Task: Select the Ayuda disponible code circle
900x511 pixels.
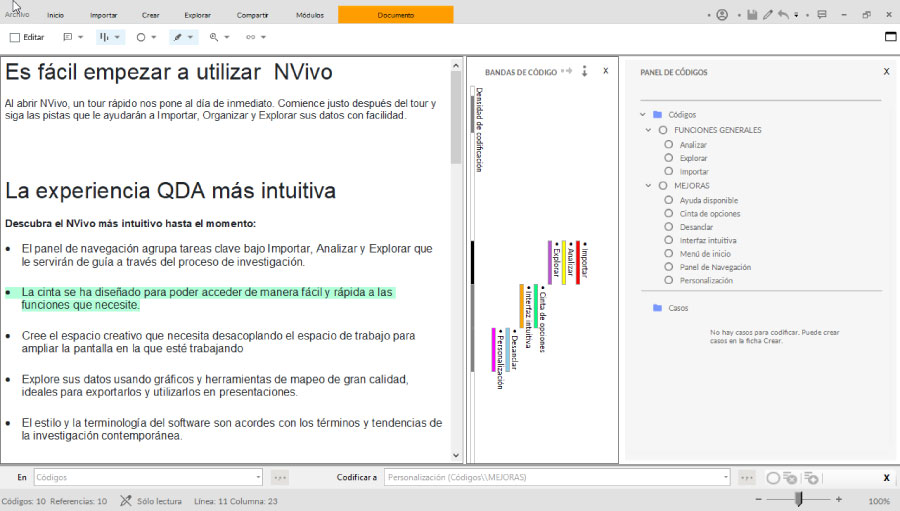Action: [x=669, y=200]
